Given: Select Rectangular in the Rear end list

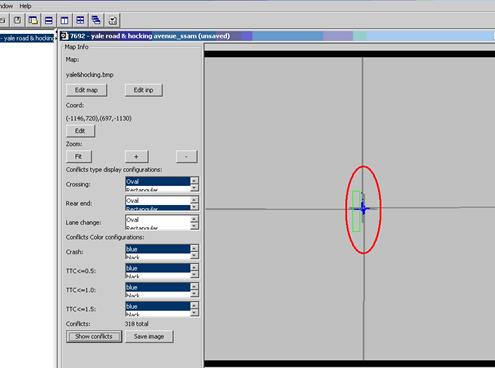Looking at the screenshot, I should coord(158,208).
